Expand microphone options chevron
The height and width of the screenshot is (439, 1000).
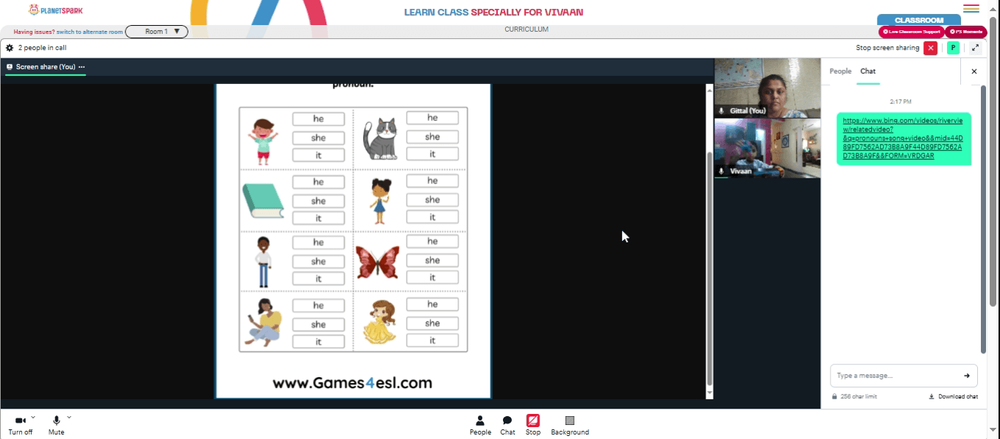click(x=69, y=417)
